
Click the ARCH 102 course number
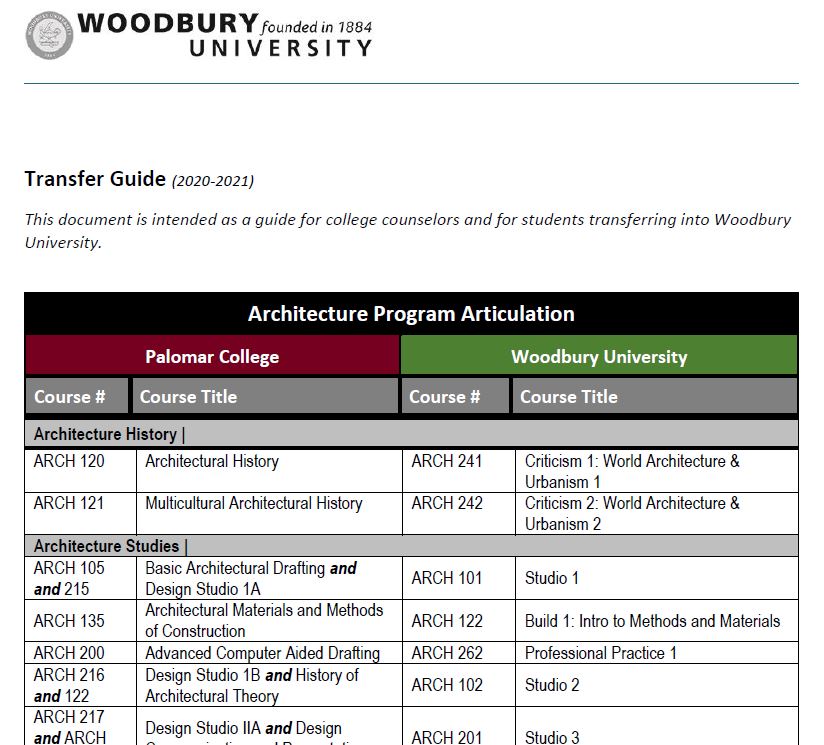(447, 685)
